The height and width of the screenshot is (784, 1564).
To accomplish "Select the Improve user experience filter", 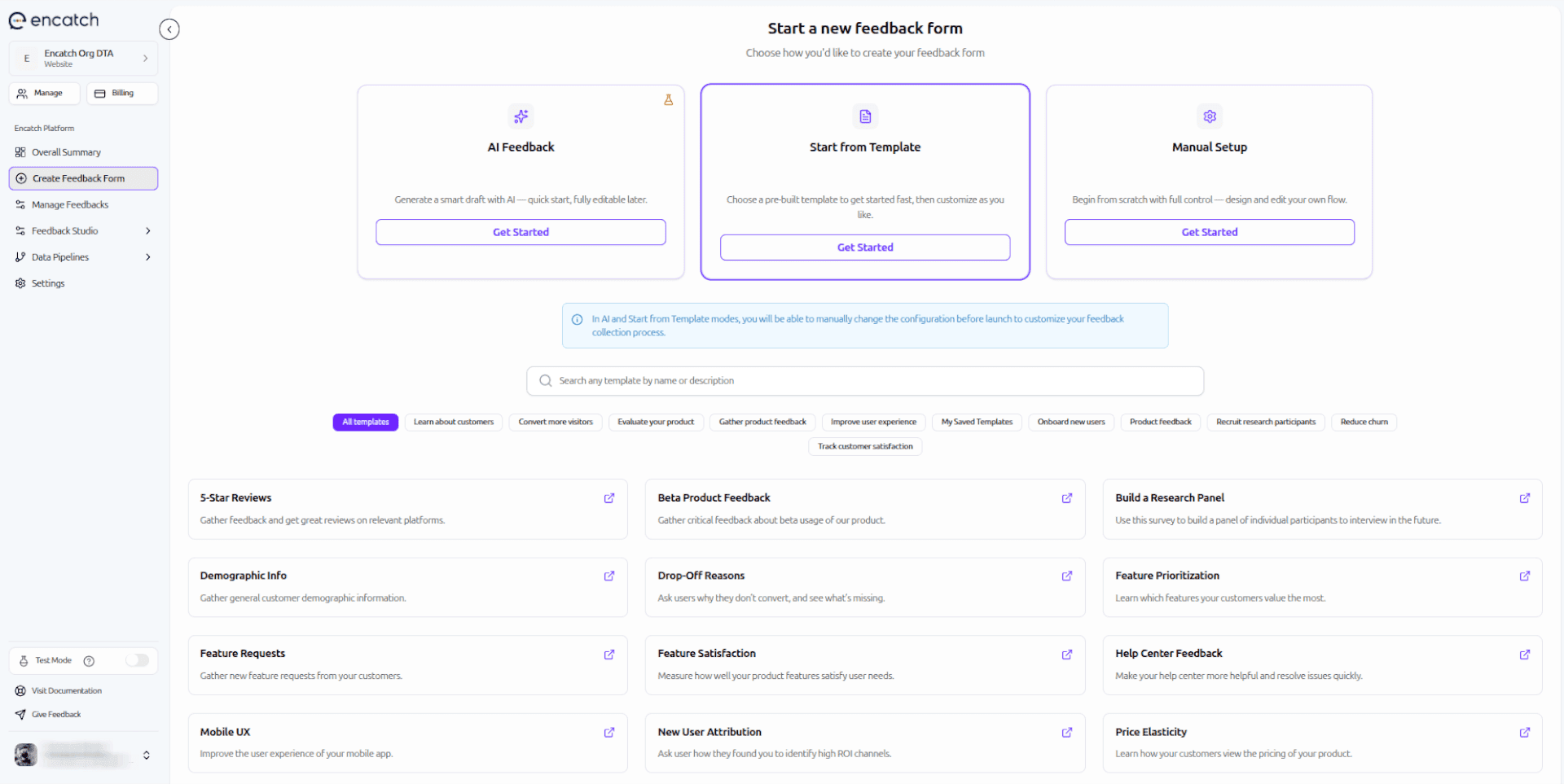I will (x=872, y=422).
